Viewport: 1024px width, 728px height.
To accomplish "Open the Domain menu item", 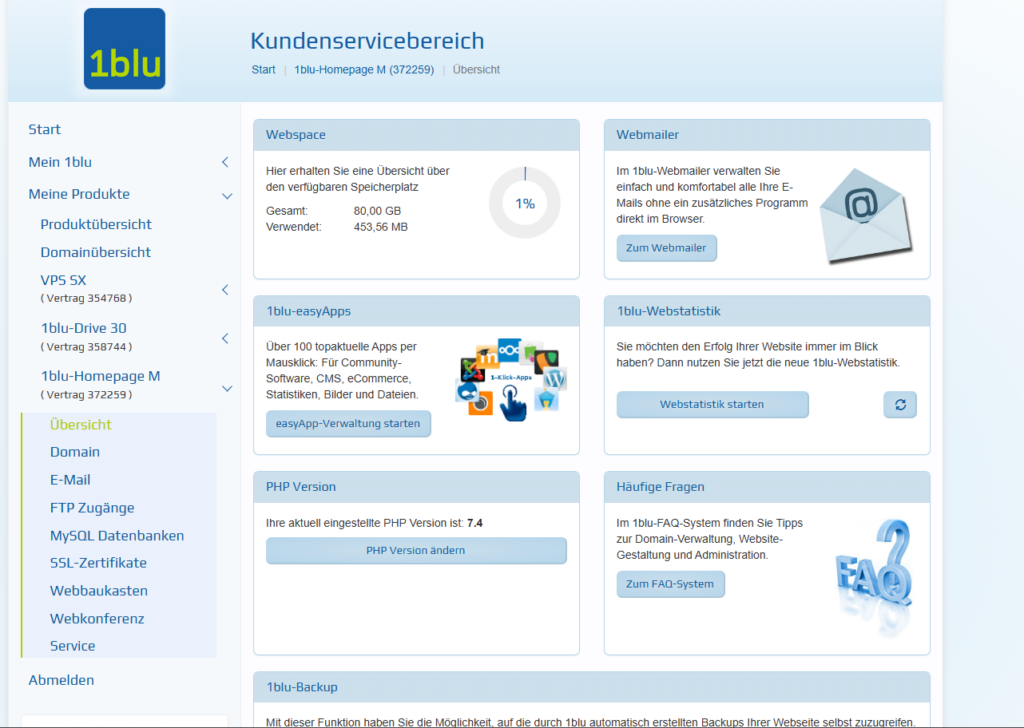I will 75,452.
